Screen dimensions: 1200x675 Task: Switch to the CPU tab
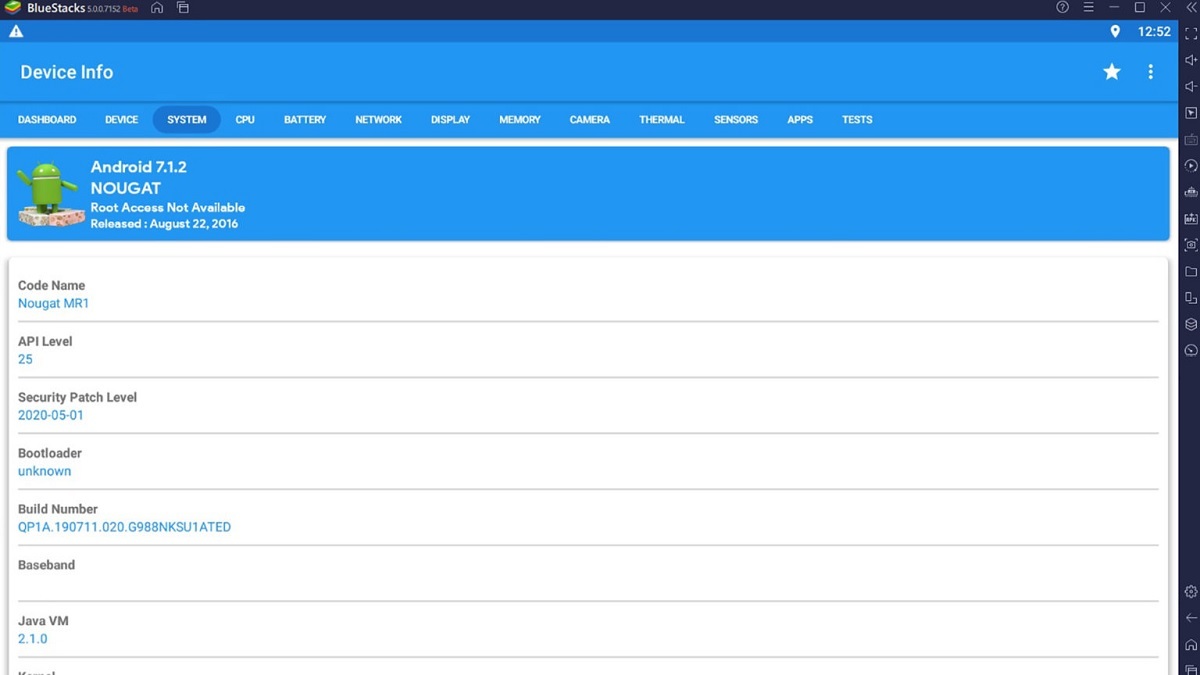tap(245, 120)
